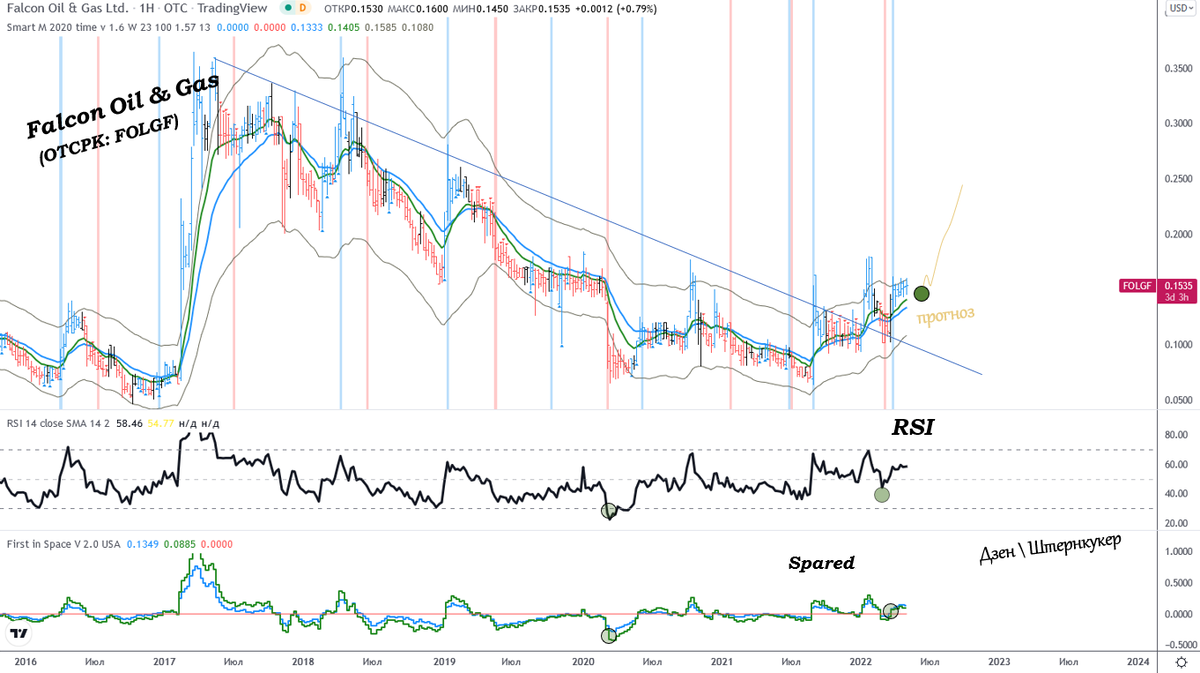Click the TradingView logo icon
This screenshot has height=673, width=1200.
[17, 634]
